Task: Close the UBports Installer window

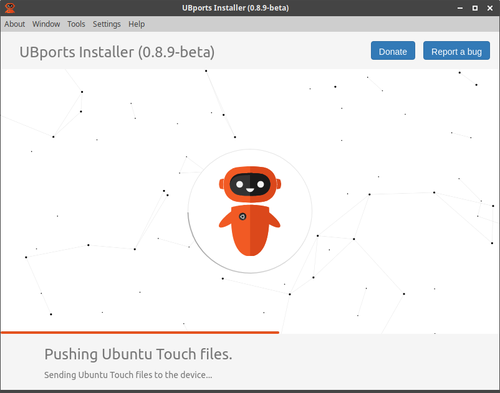Action: click(490, 8)
